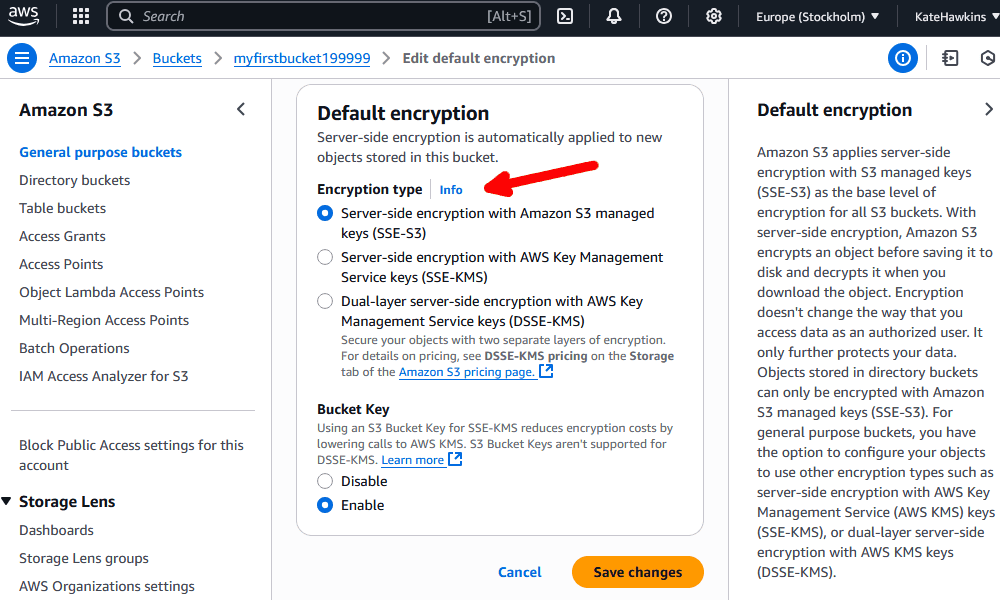The width and height of the screenshot is (1000, 600).
Task: Select SSE-S3 encryption radio button
Action: 325,213
